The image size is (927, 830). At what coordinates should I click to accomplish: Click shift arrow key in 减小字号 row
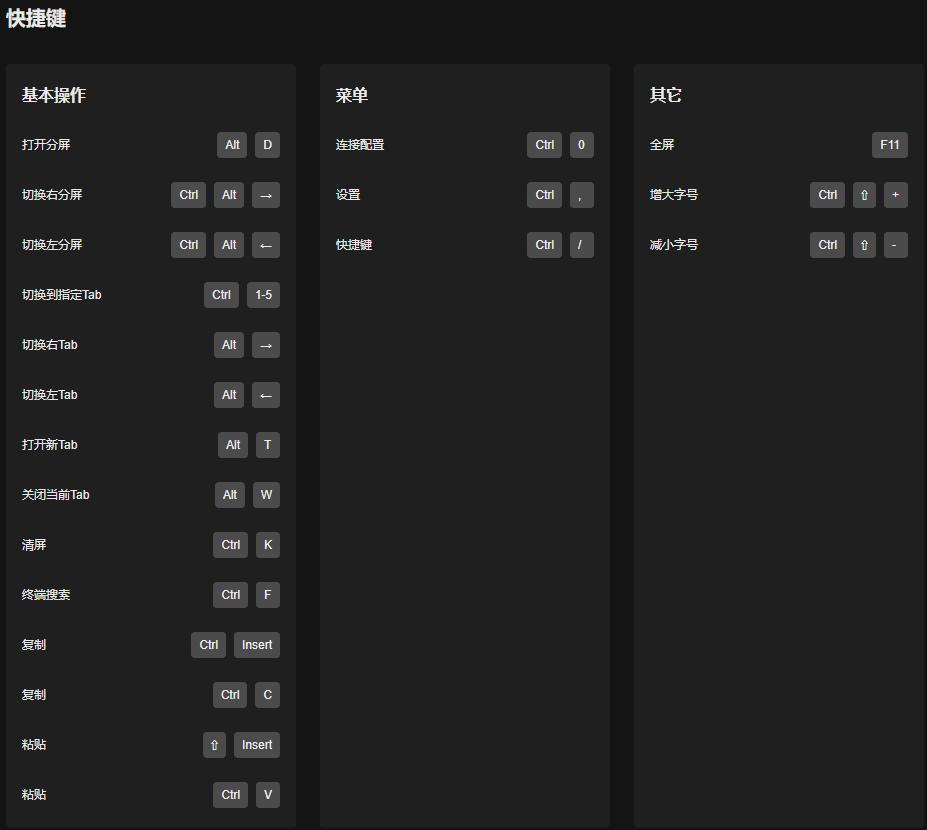[864, 245]
